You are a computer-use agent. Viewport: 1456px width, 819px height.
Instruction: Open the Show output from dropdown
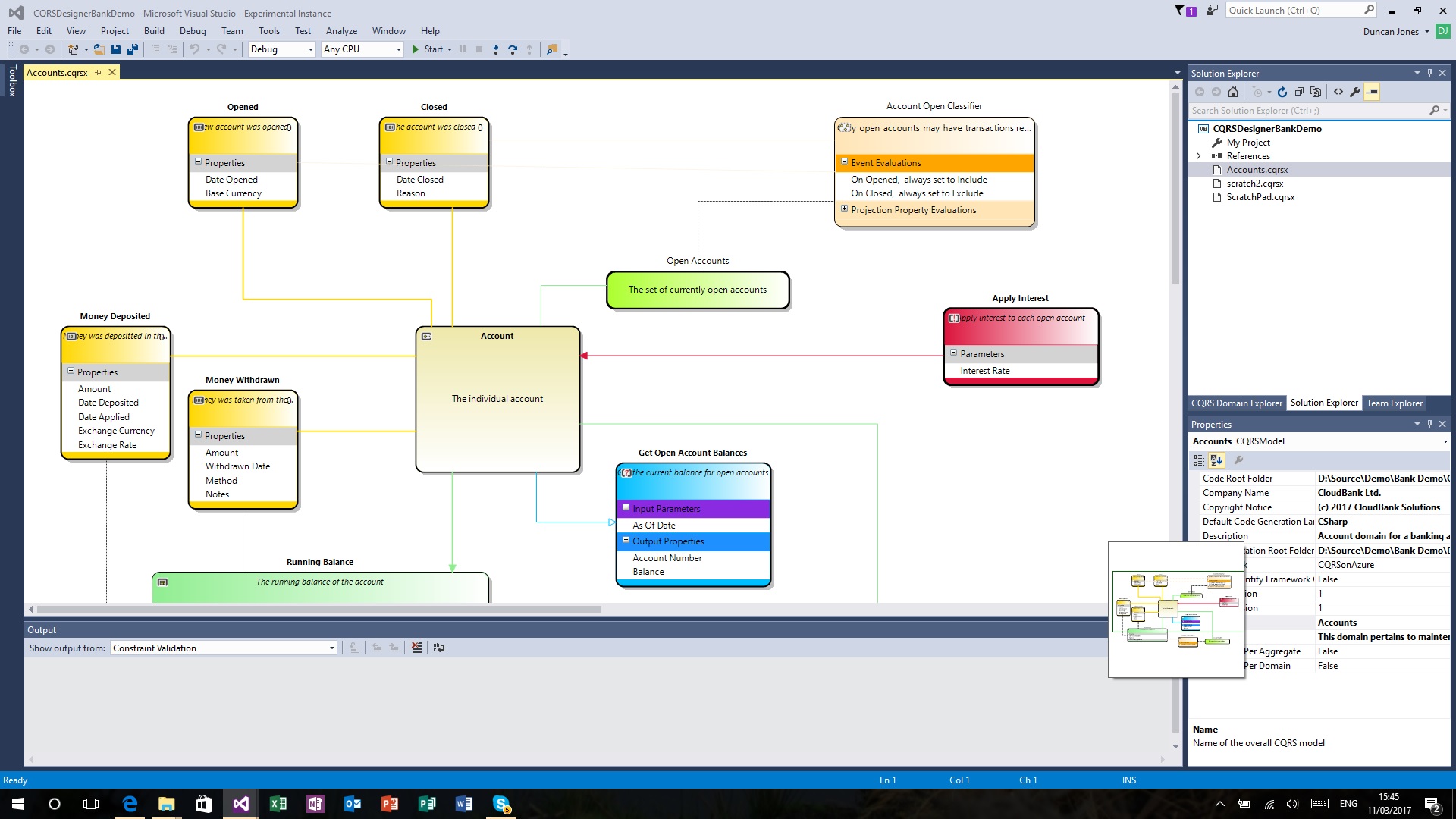pos(331,648)
